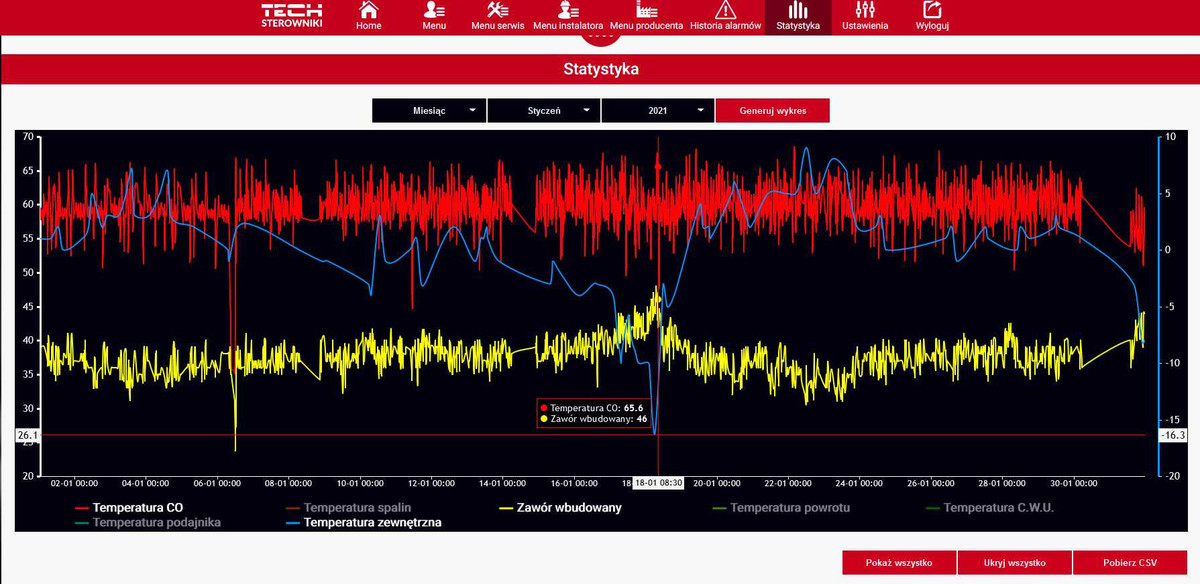Click the Ustawienia settings icon

(x=865, y=10)
